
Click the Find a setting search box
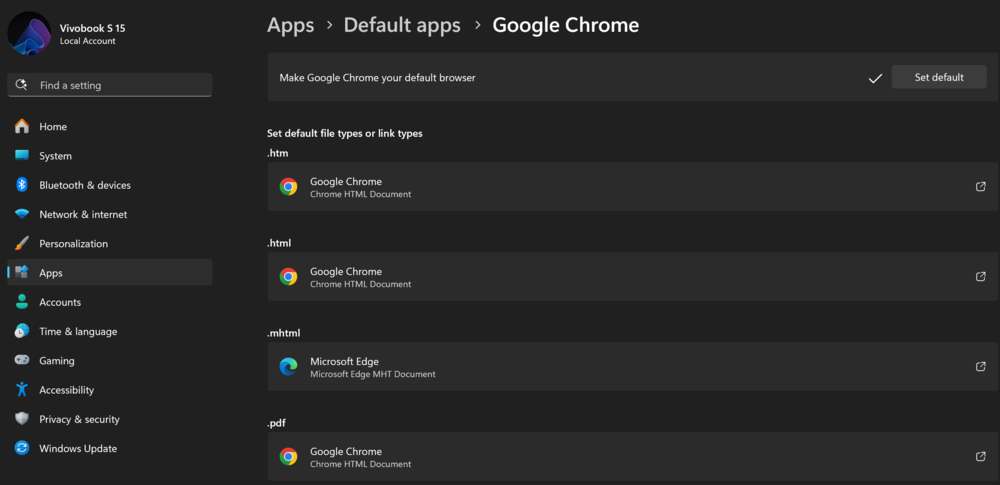pos(110,85)
